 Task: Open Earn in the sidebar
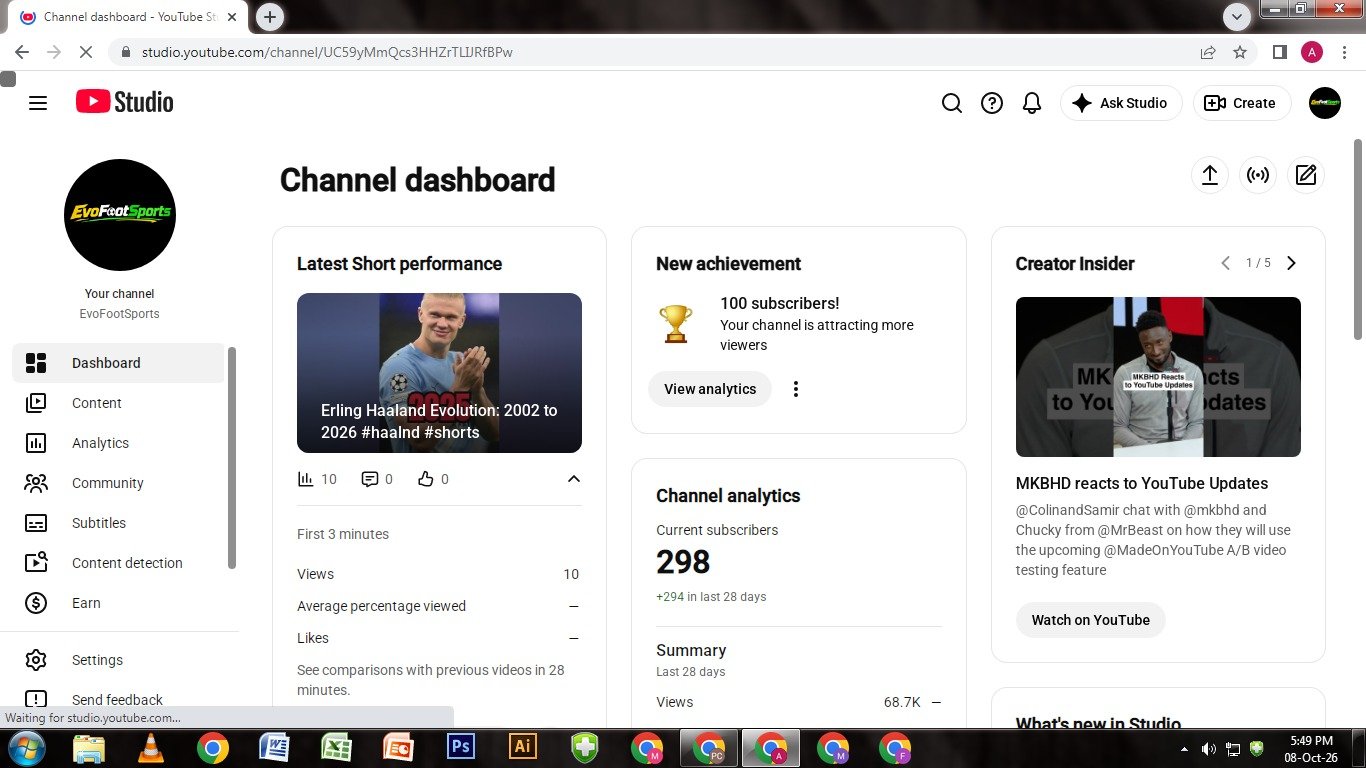tap(118, 603)
